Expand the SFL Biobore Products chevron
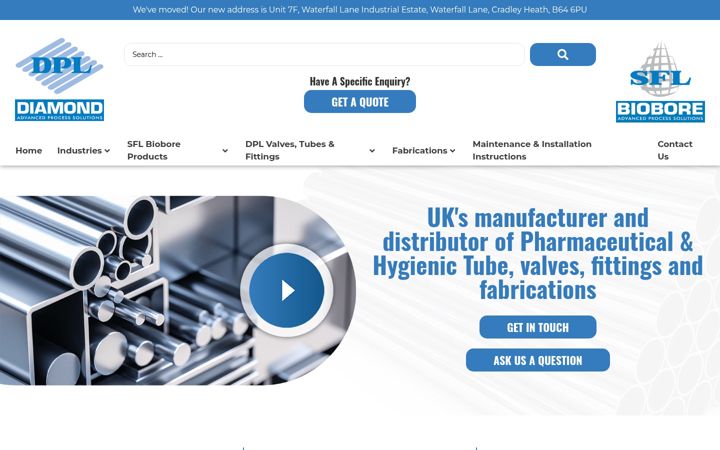This screenshot has width=720, height=450. point(225,151)
